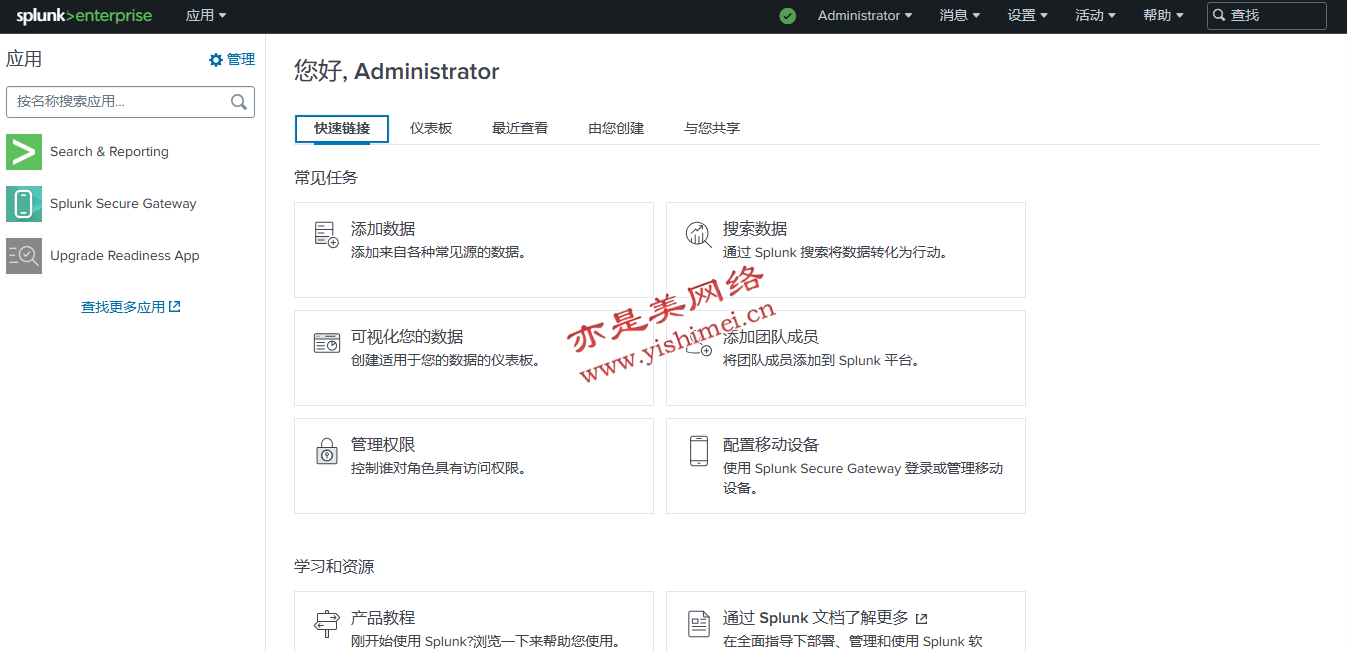
Task: Open the Search & Reporting app icon
Action: [24, 152]
